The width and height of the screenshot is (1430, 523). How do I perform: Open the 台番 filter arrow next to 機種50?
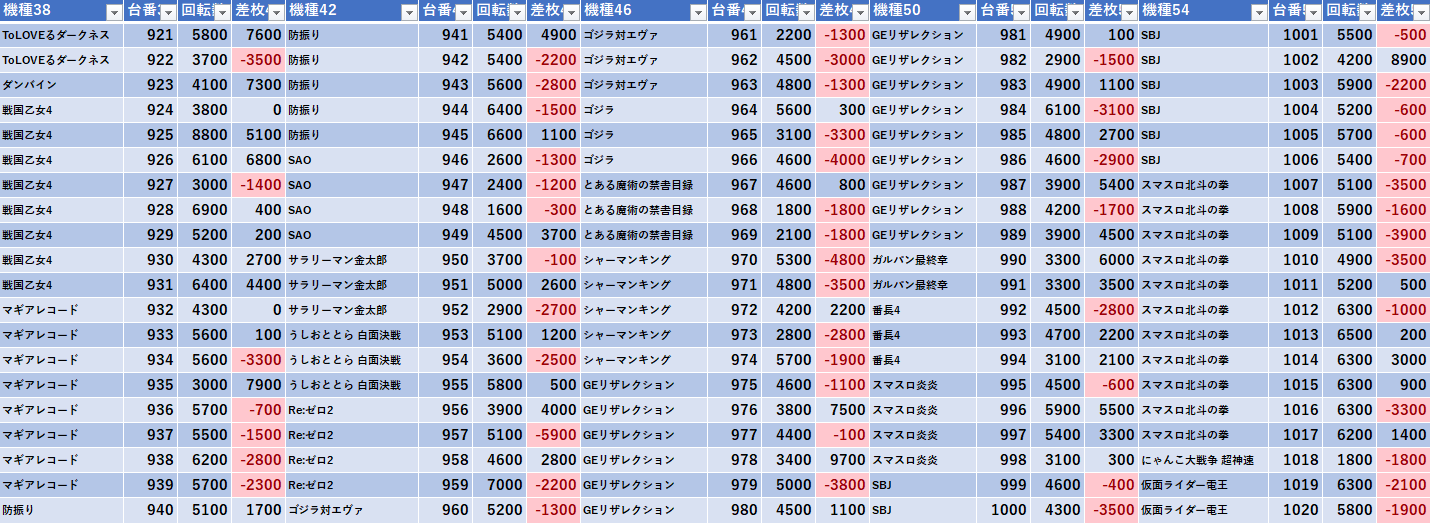pyautogui.click(x=1020, y=12)
